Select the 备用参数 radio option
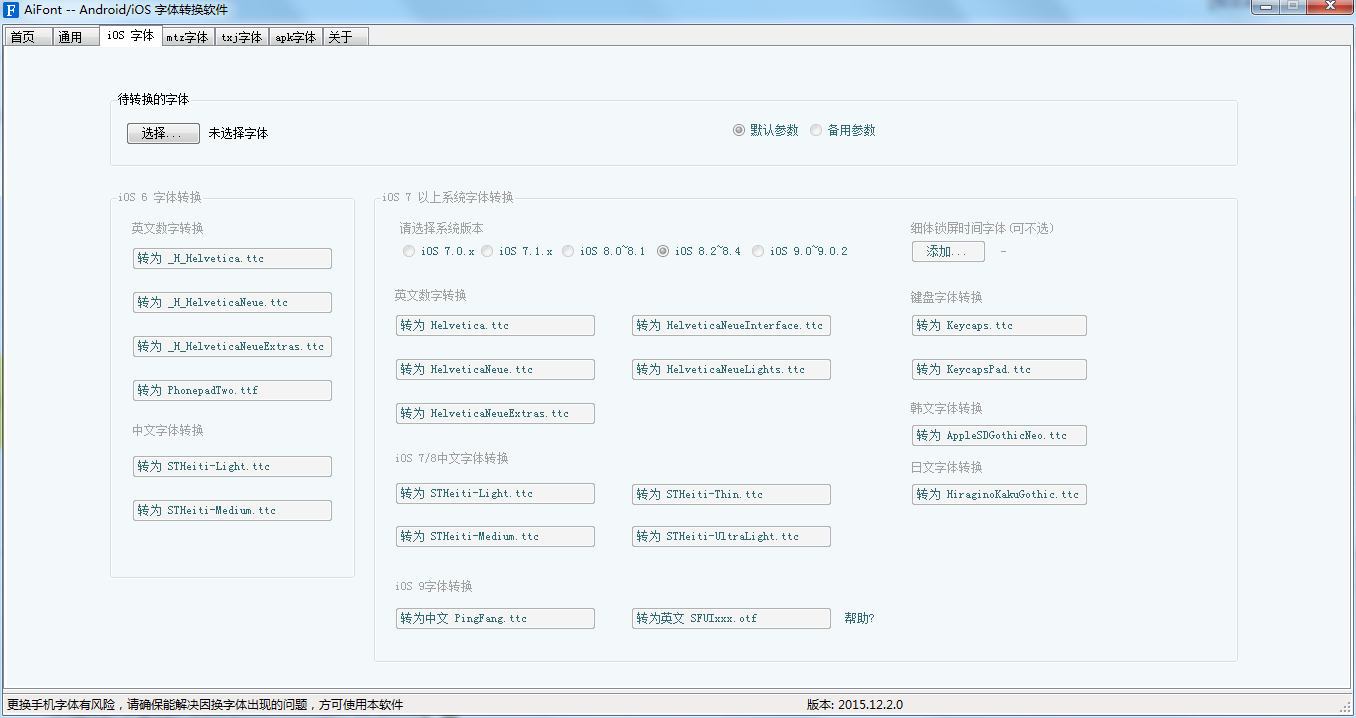Screen dimensions: 1356x718 pos(816,130)
